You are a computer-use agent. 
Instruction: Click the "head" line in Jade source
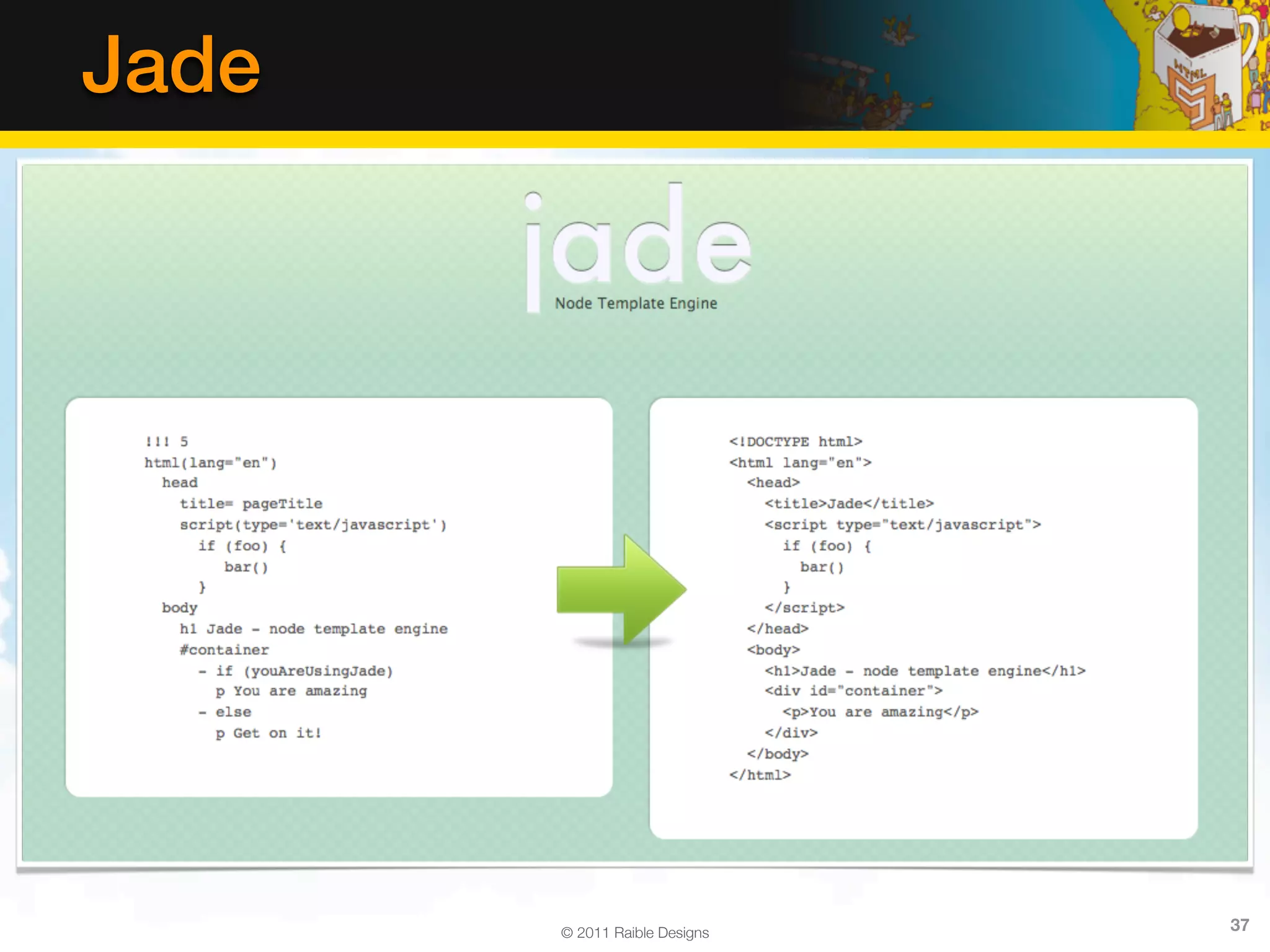pyautogui.click(x=180, y=482)
